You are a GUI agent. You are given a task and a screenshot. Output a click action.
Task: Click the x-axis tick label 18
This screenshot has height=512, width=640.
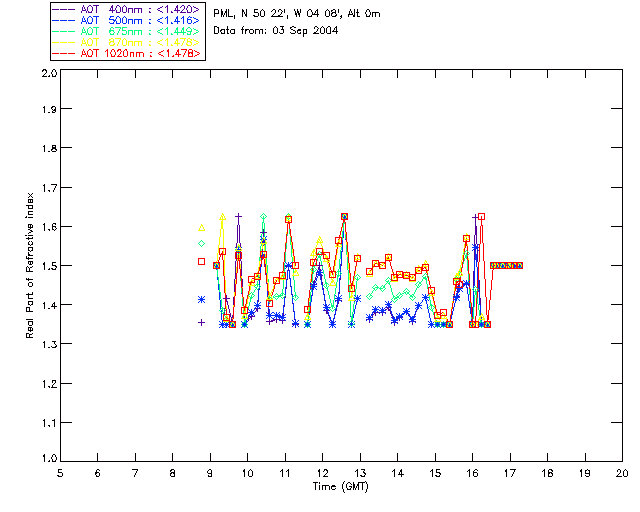[x=547, y=473]
